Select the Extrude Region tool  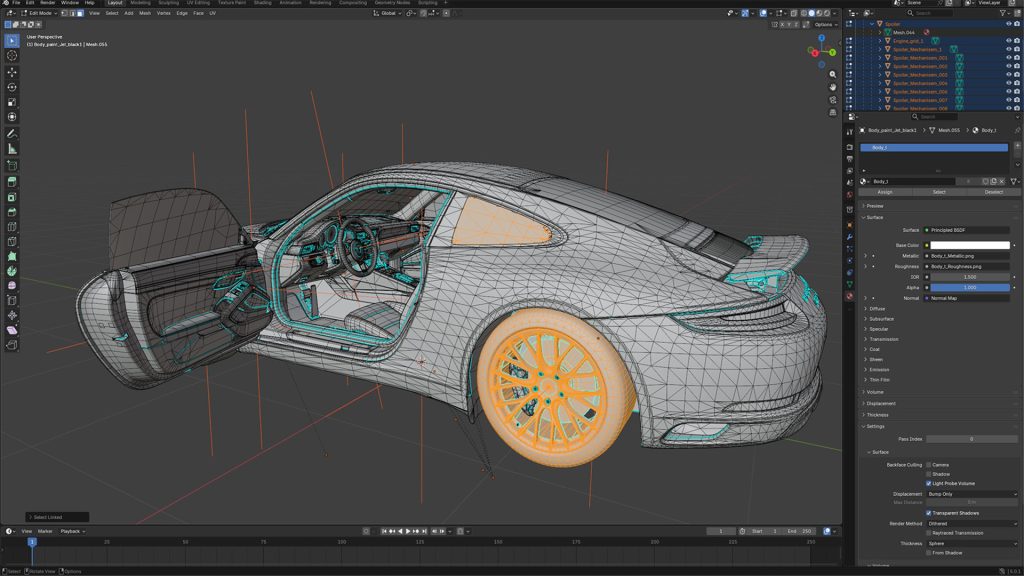12,182
